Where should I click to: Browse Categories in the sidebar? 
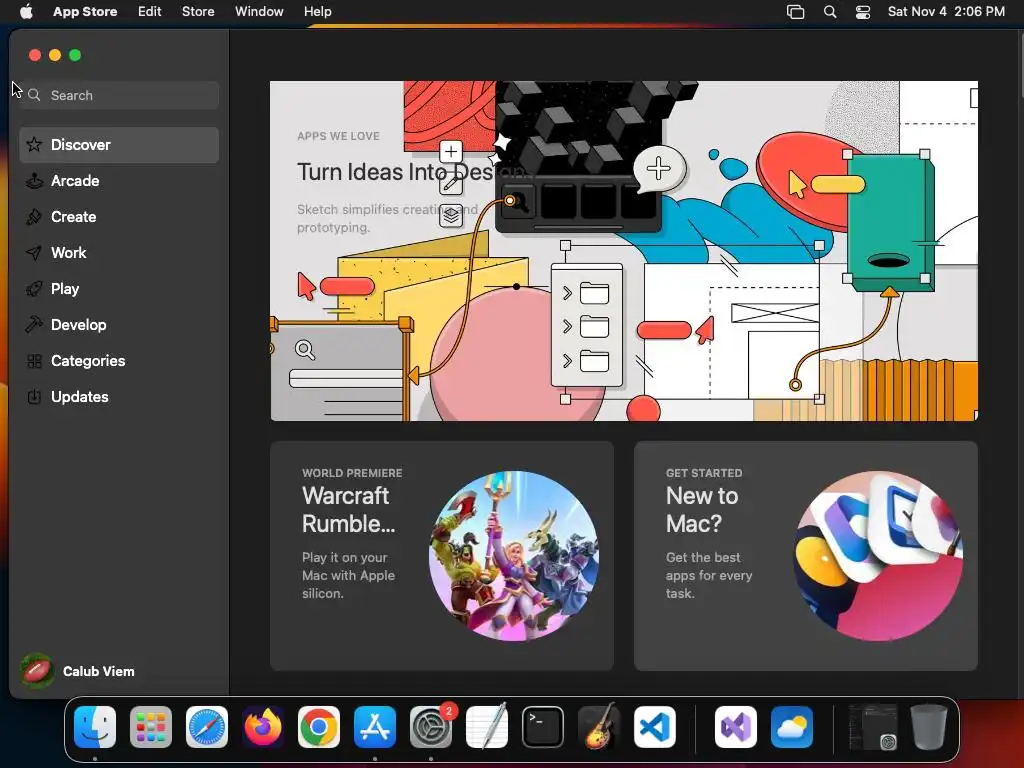coord(119,360)
